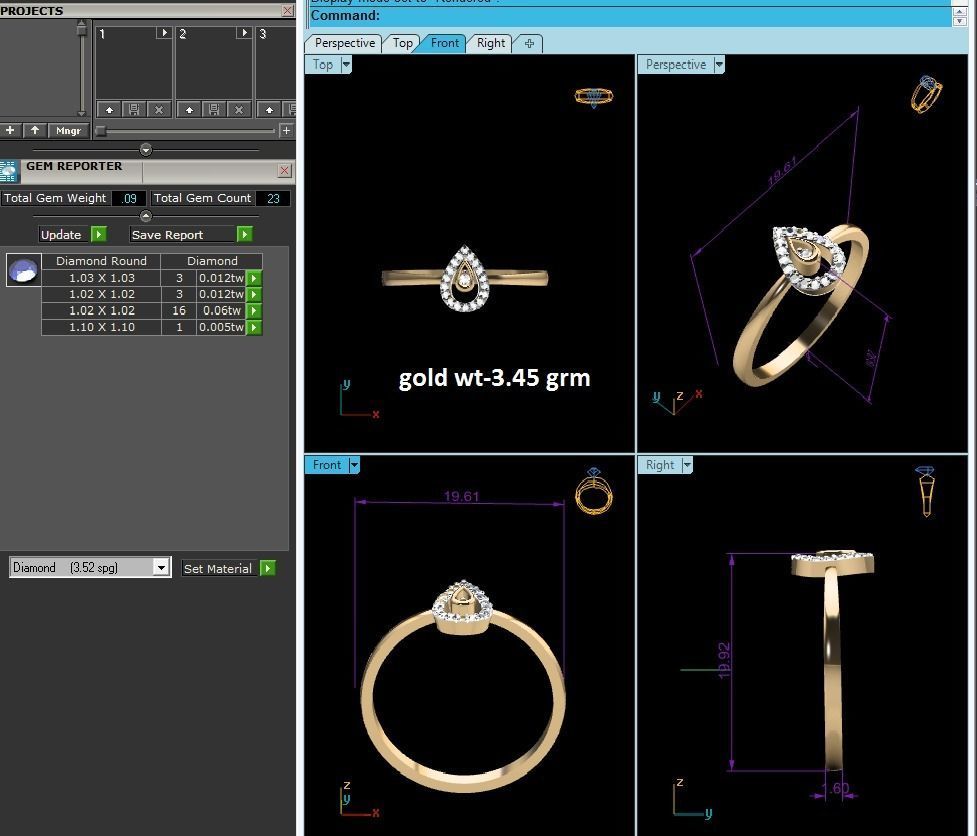The width and height of the screenshot is (977, 836).
Task: Load project slot 1 with up arrow
Action: coord(109,110)
